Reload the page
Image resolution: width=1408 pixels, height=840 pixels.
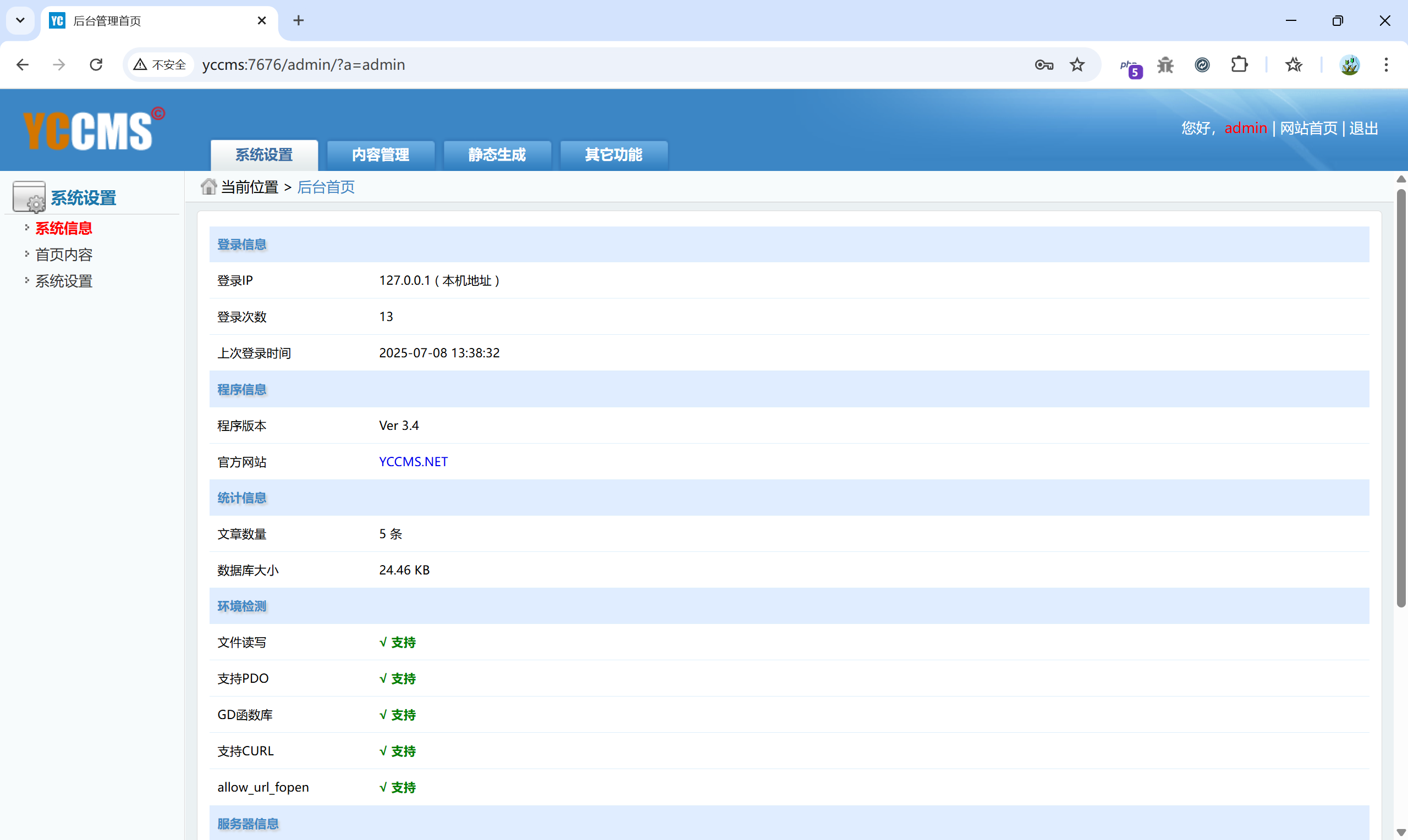tap(96, 65)
